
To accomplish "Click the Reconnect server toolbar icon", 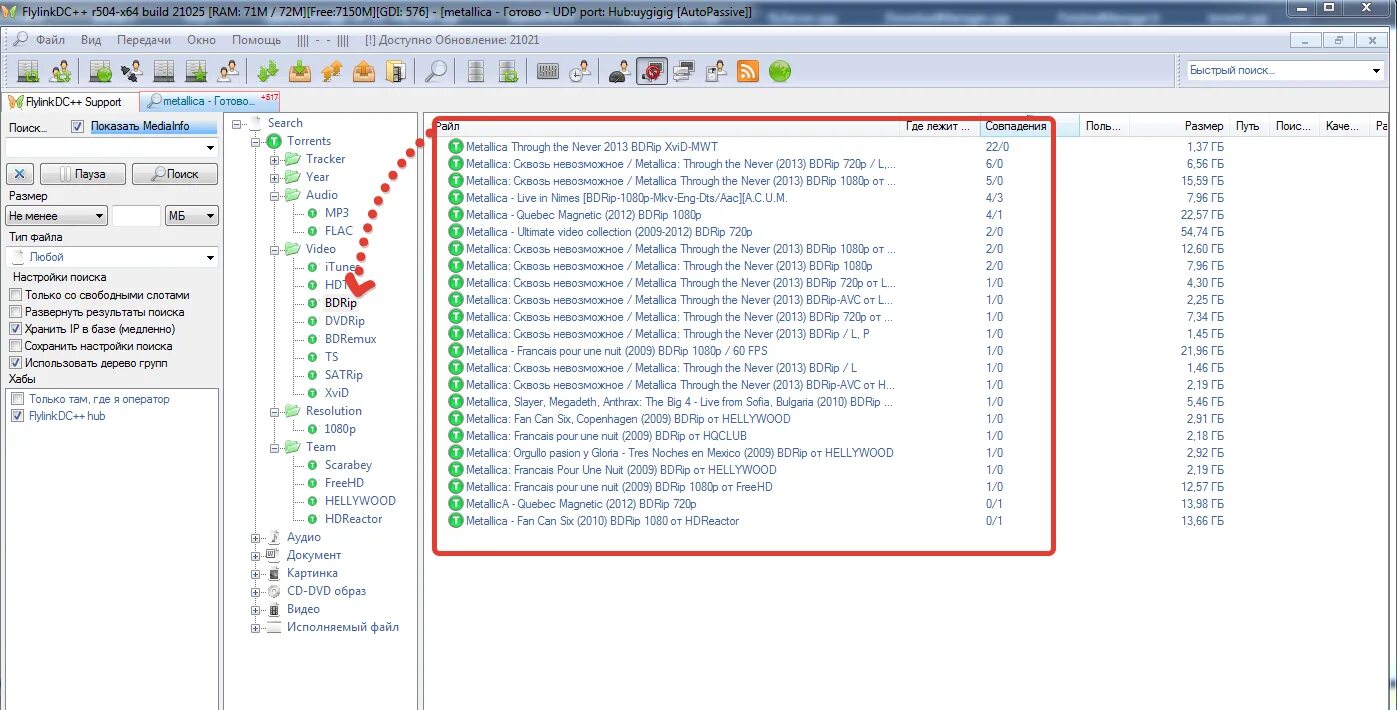I will 29,71.
